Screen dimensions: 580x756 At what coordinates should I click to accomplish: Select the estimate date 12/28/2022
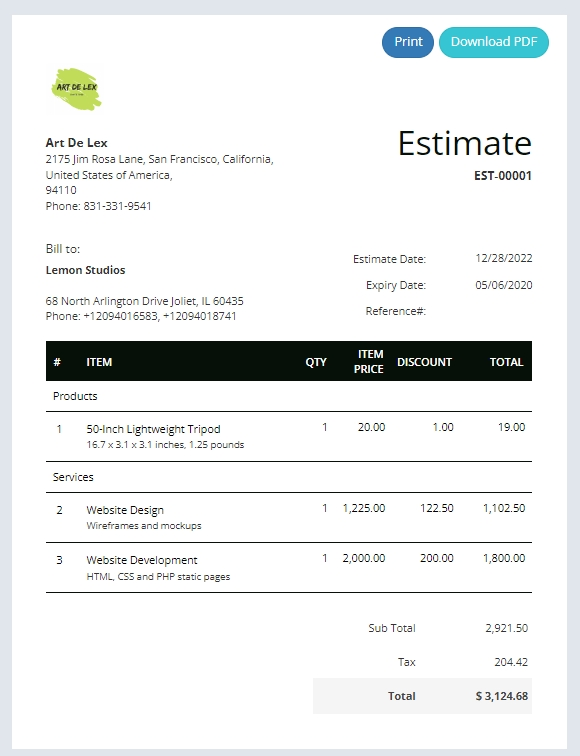click(504, 258)
